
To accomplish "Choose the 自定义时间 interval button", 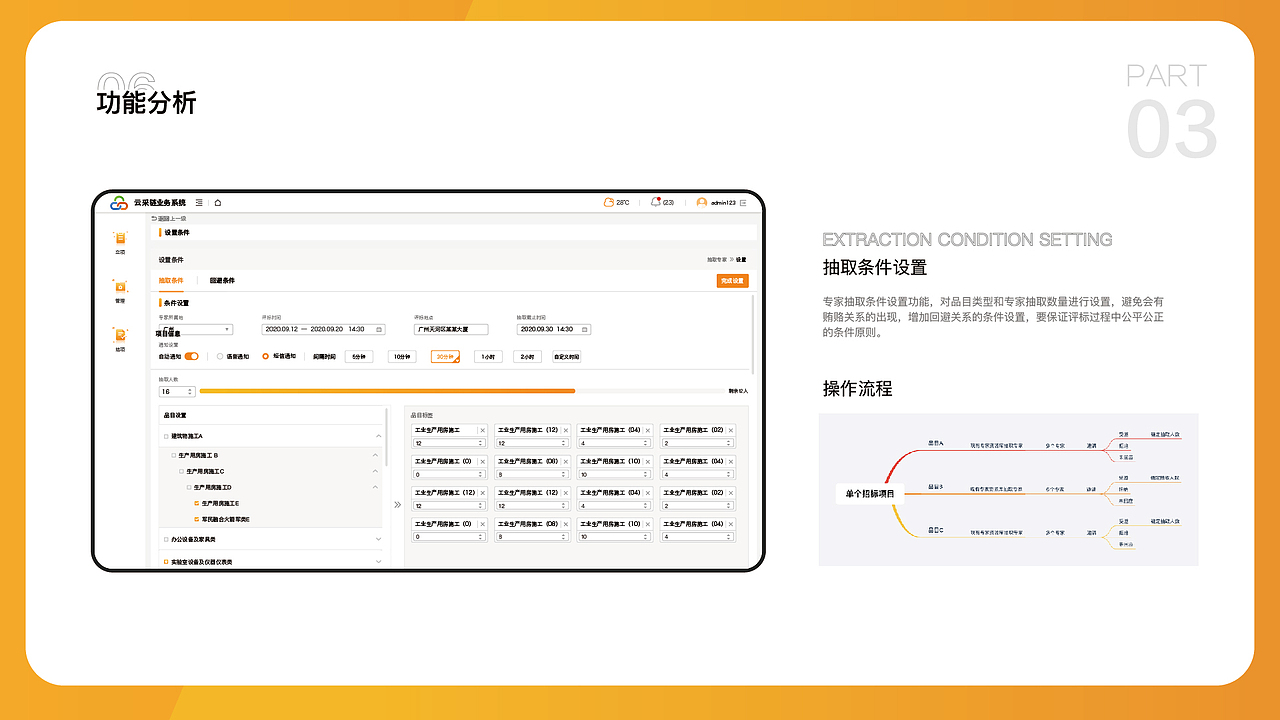I will point(566,356).
